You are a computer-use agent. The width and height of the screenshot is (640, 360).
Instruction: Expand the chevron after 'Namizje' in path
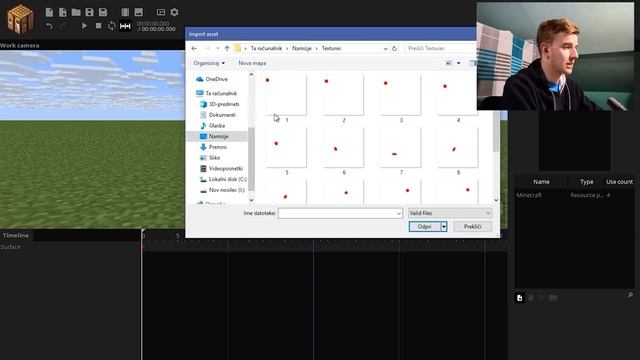click(x=316, y=48)
